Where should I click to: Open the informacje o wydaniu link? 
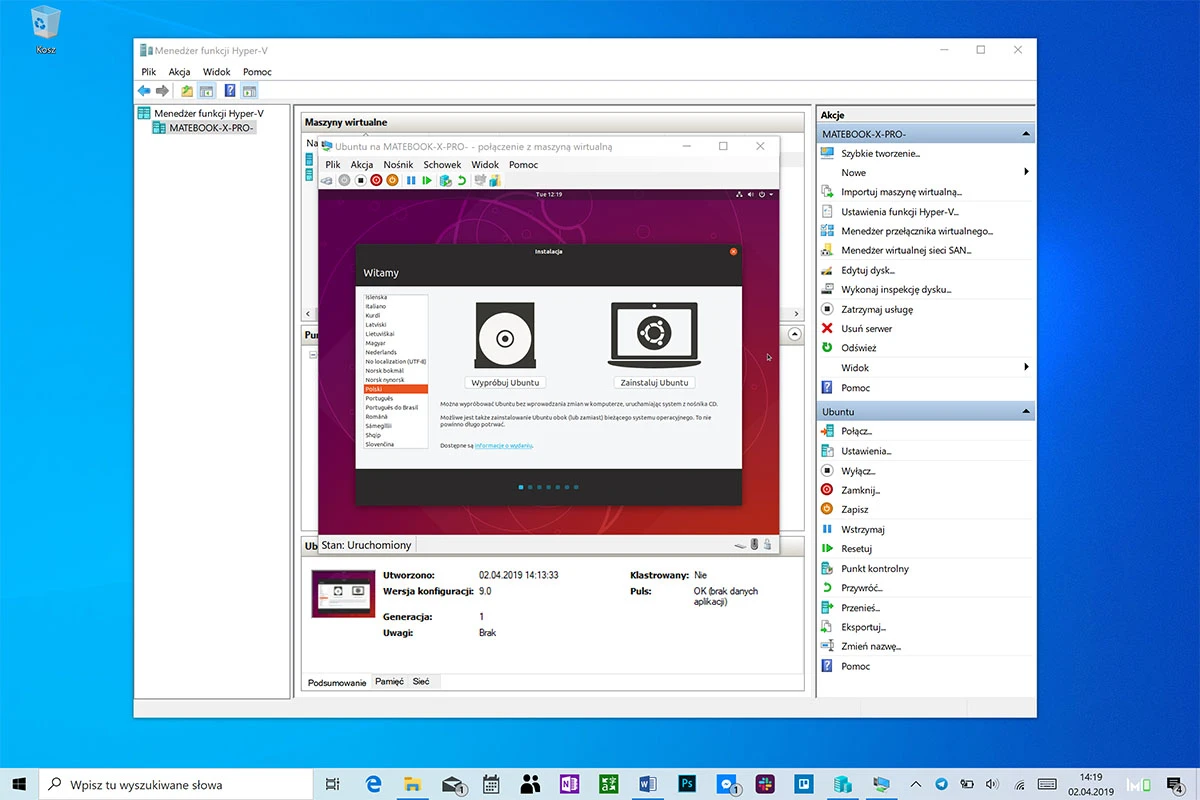(x=503, y=445)
